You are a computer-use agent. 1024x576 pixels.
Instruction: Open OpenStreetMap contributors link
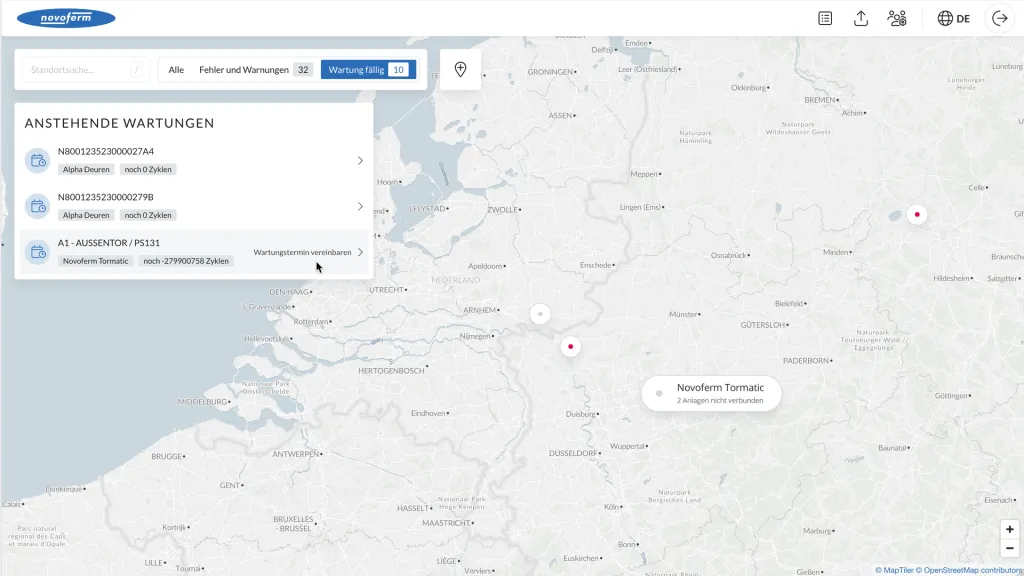pos(969,570)
